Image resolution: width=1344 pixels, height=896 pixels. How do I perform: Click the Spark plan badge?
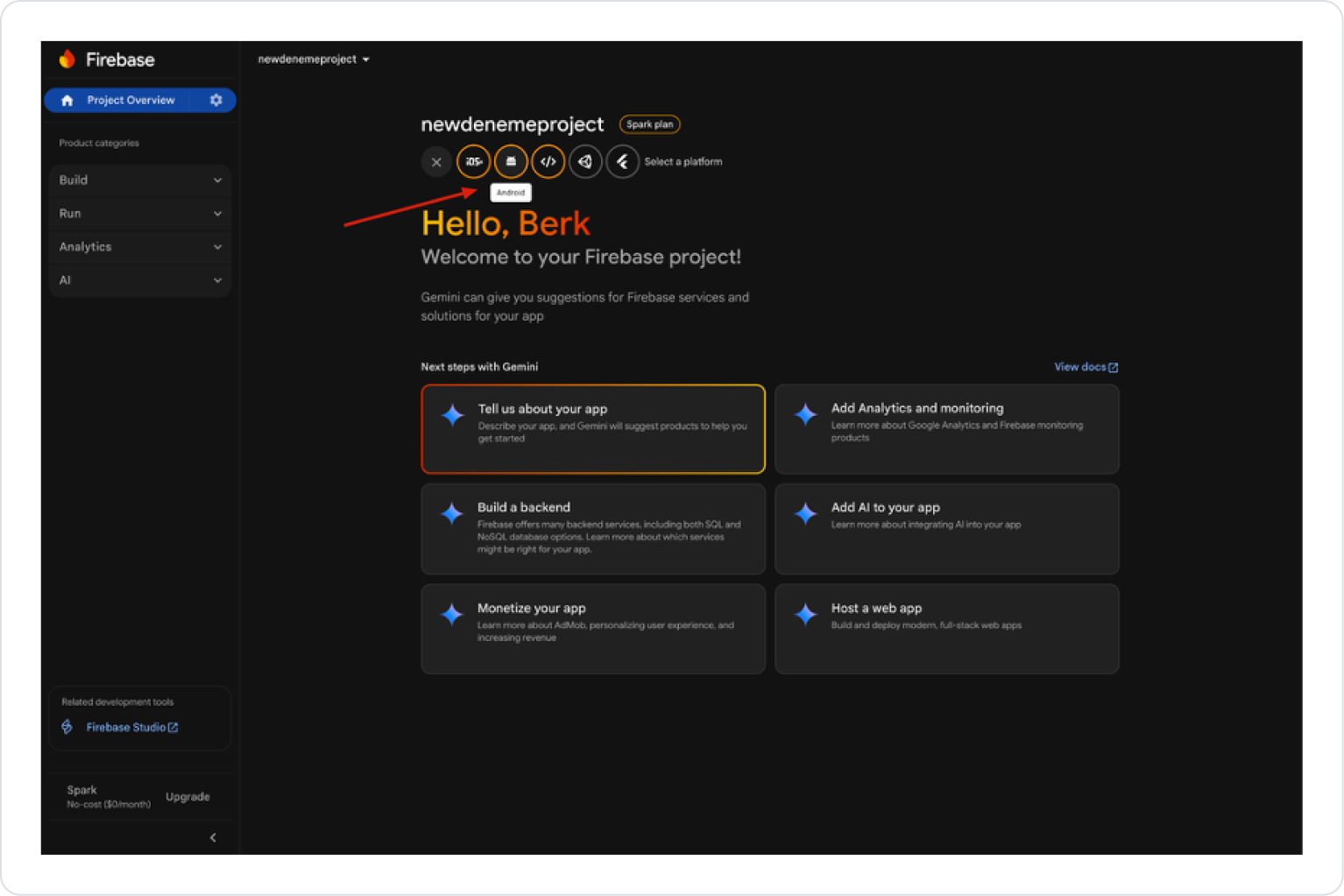(x=649, y=124)
